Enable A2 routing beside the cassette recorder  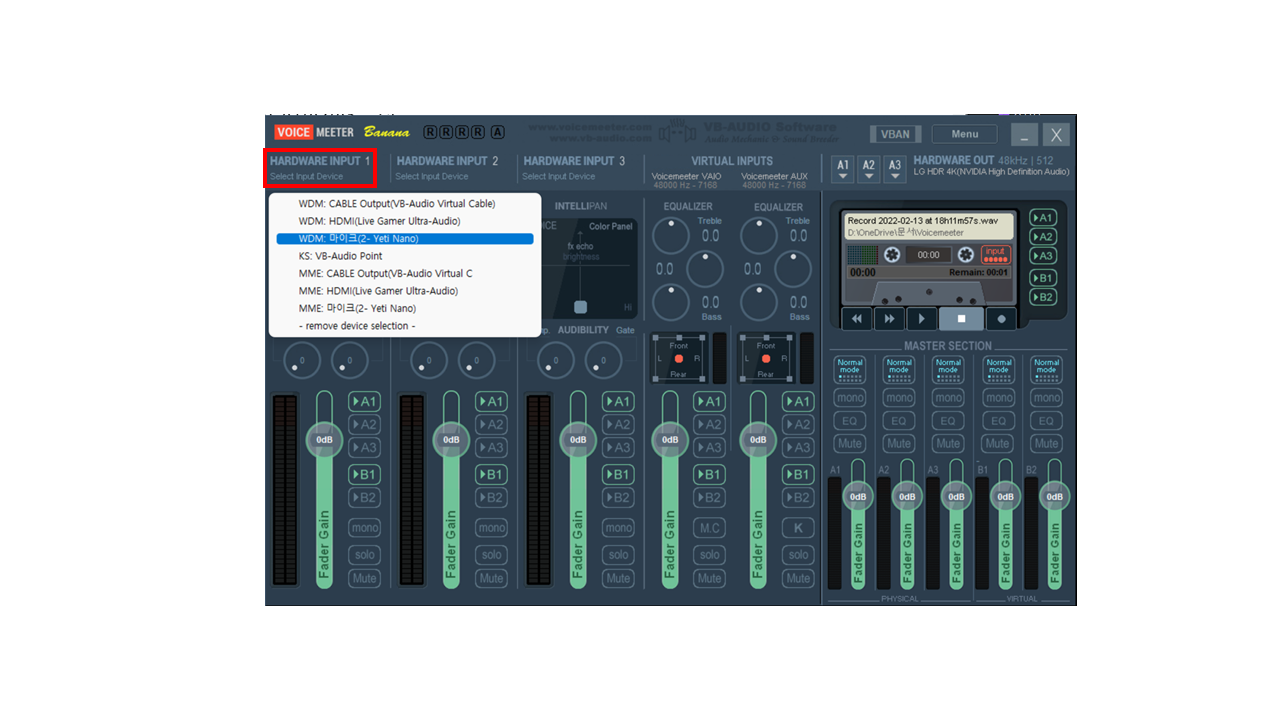click(x=1043, y=237)
